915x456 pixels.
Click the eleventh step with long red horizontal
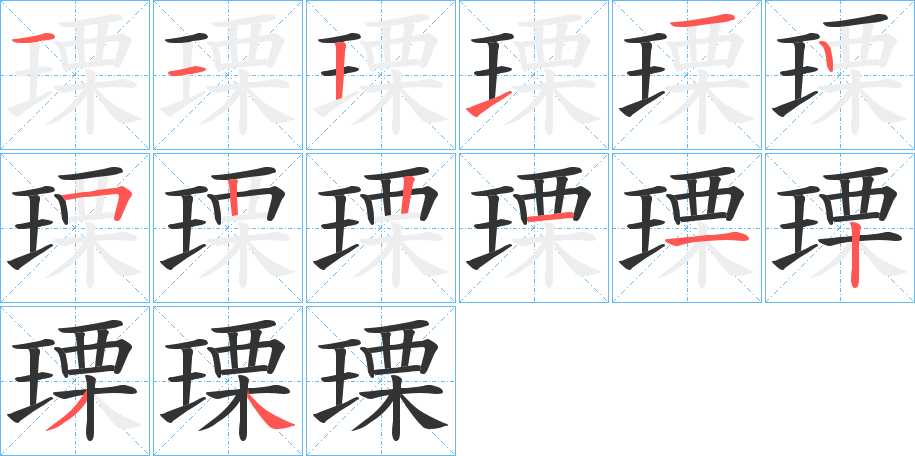tap(687, 228)
